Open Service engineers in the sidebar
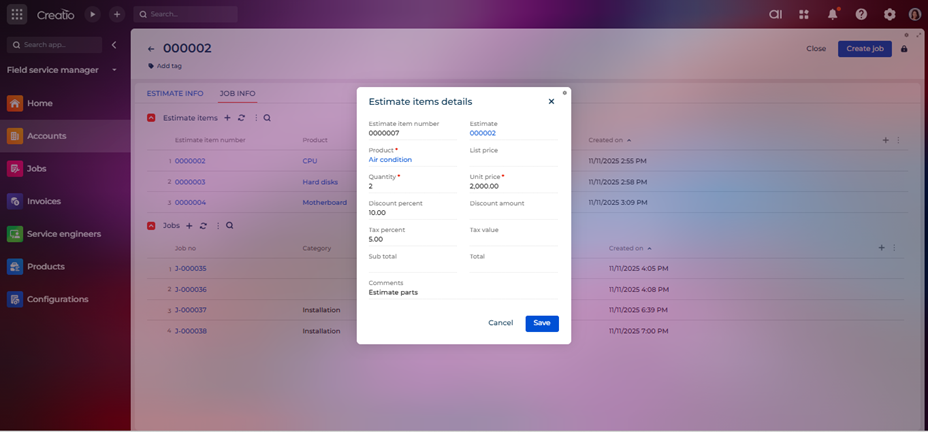 click(x=63, y=234)
